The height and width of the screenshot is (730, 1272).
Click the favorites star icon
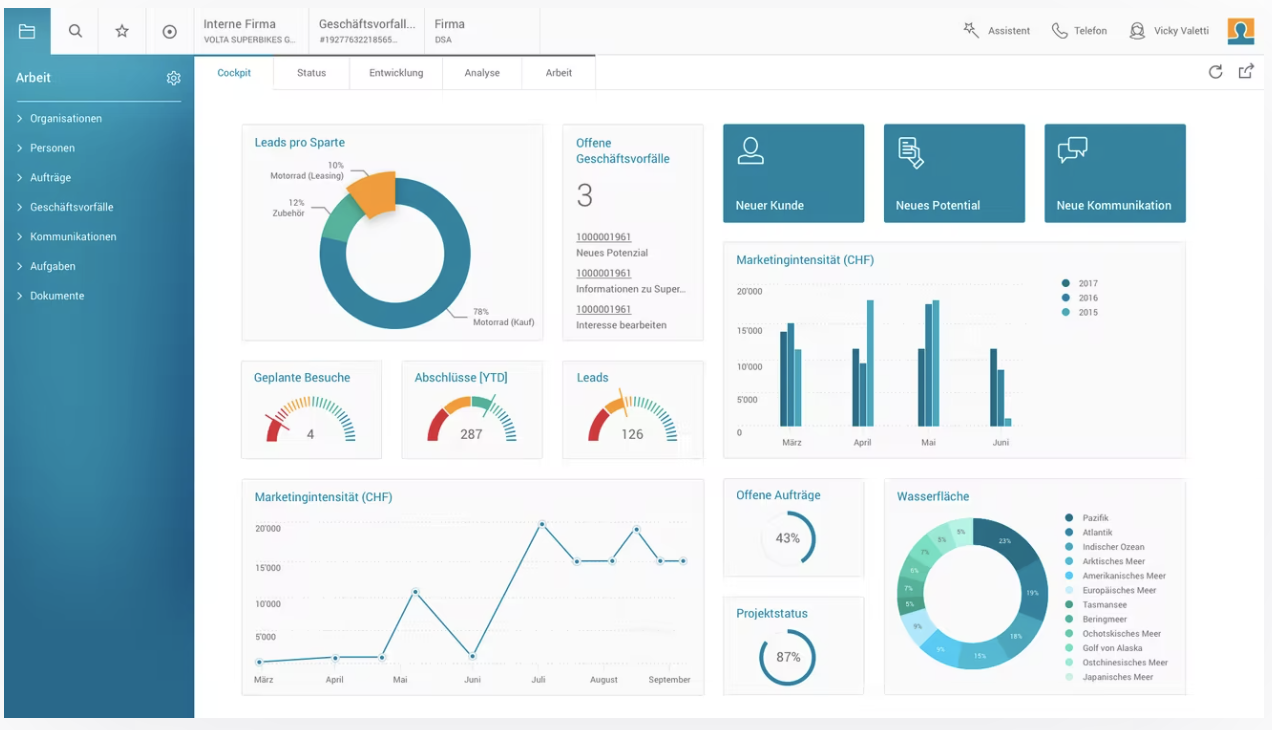(x=121, y=30)
